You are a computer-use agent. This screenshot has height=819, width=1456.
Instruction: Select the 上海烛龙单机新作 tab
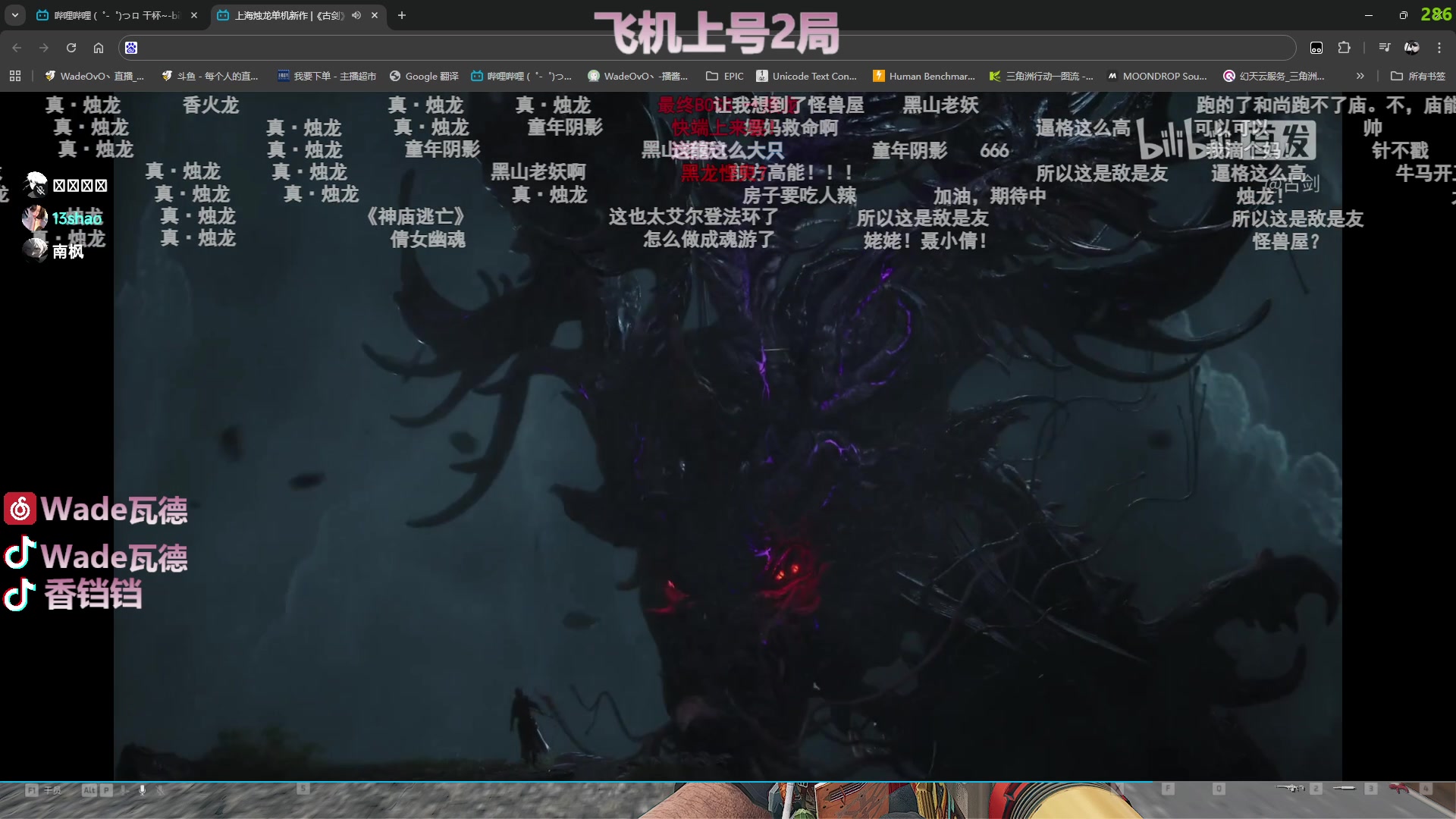tap(297, 15)
